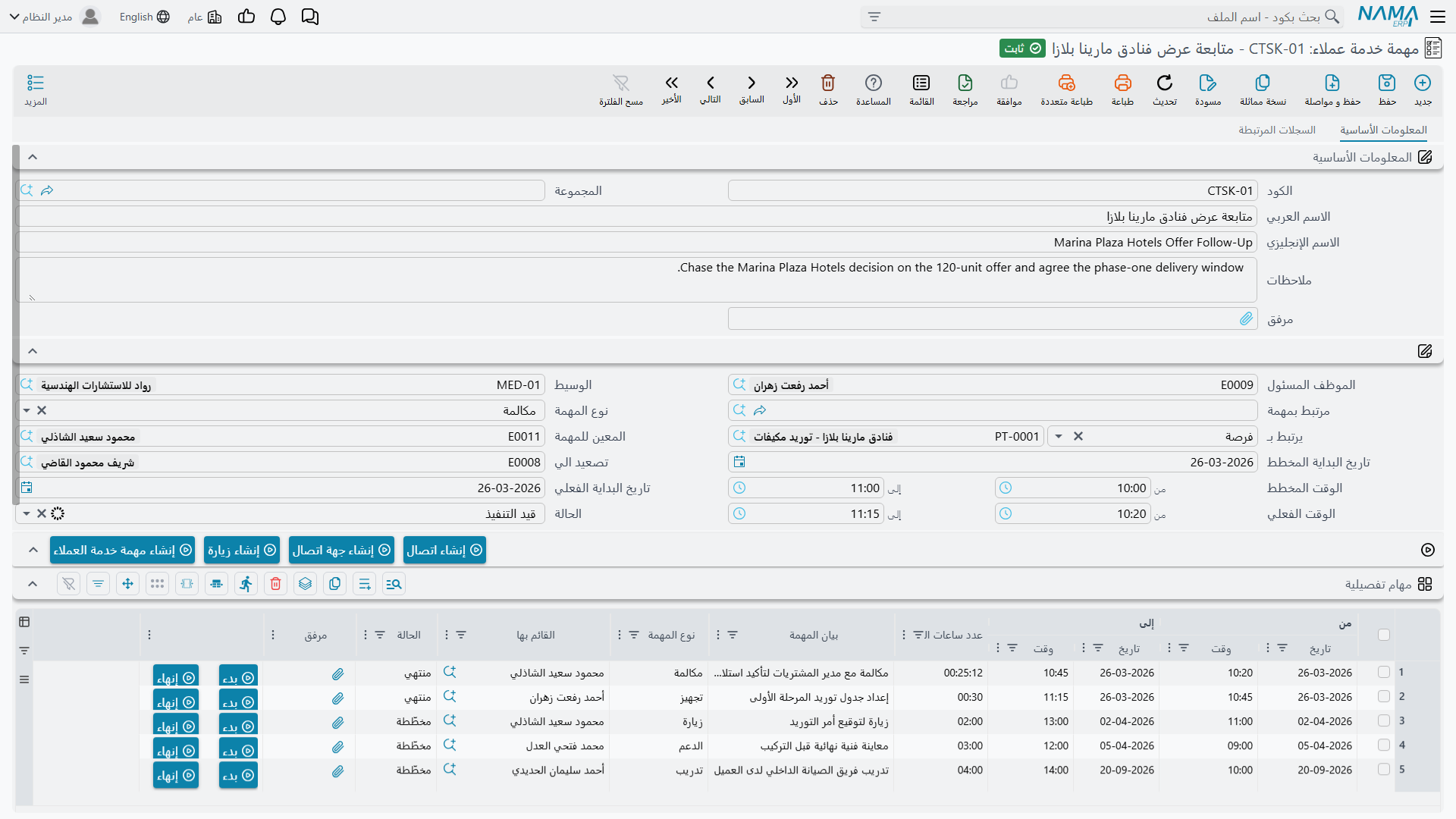Open the notifications bell icon
Image resolution: width=1456 pixels, height=819 pixels.
[278, 17]
